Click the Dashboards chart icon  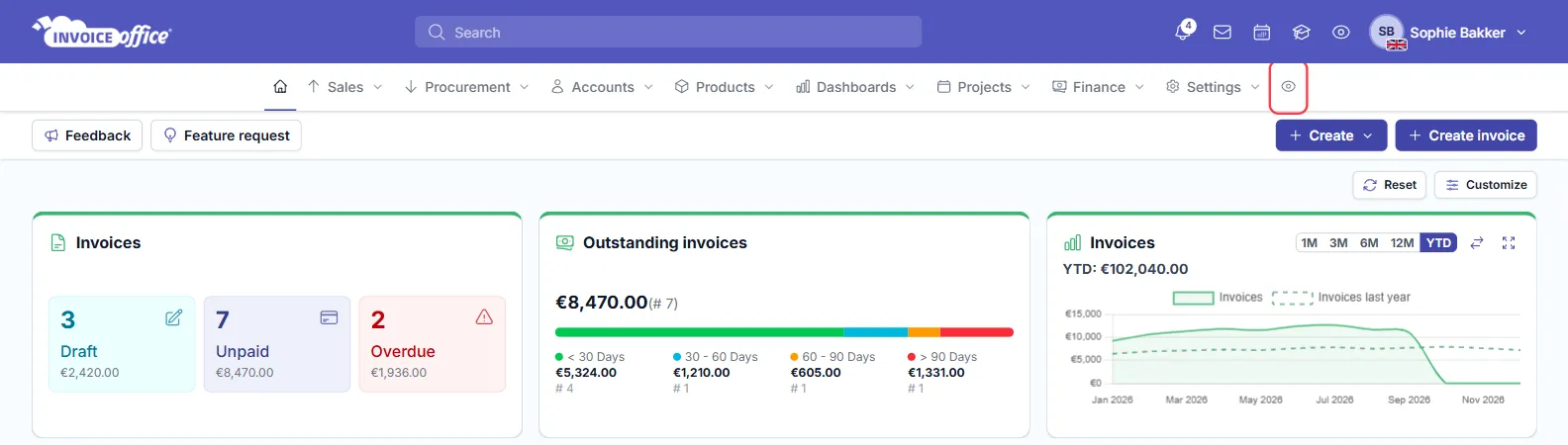(x=803, y=87)
